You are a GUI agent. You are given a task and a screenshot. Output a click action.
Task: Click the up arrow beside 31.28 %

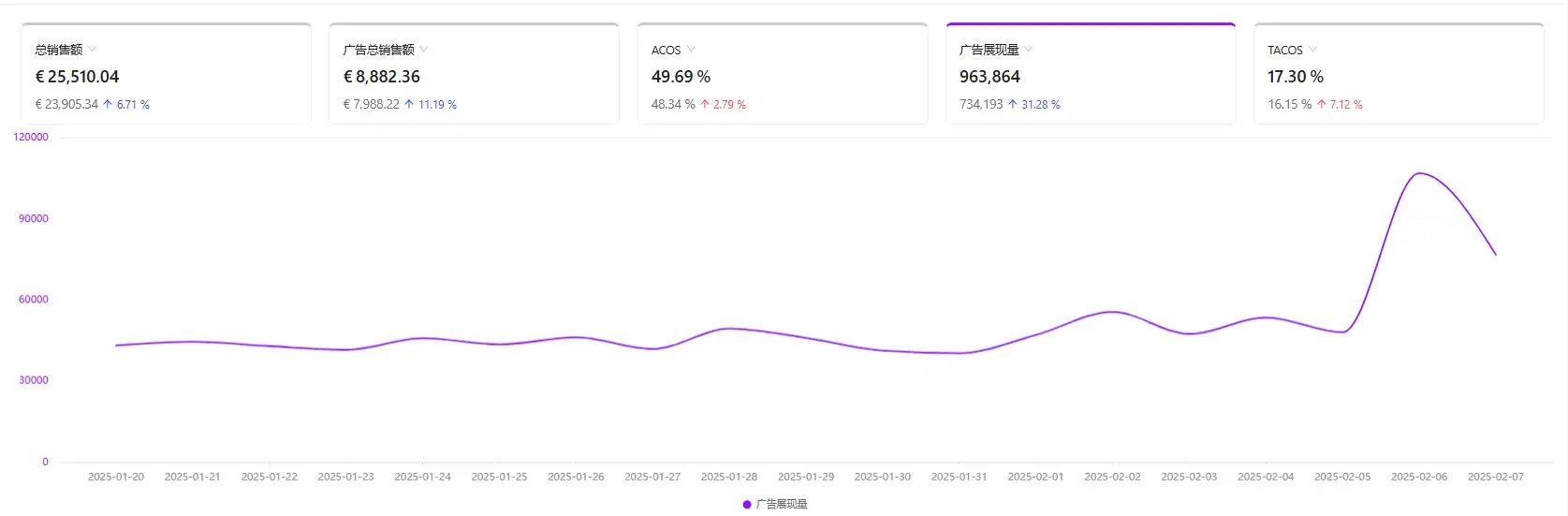[x=1012, y=104]
